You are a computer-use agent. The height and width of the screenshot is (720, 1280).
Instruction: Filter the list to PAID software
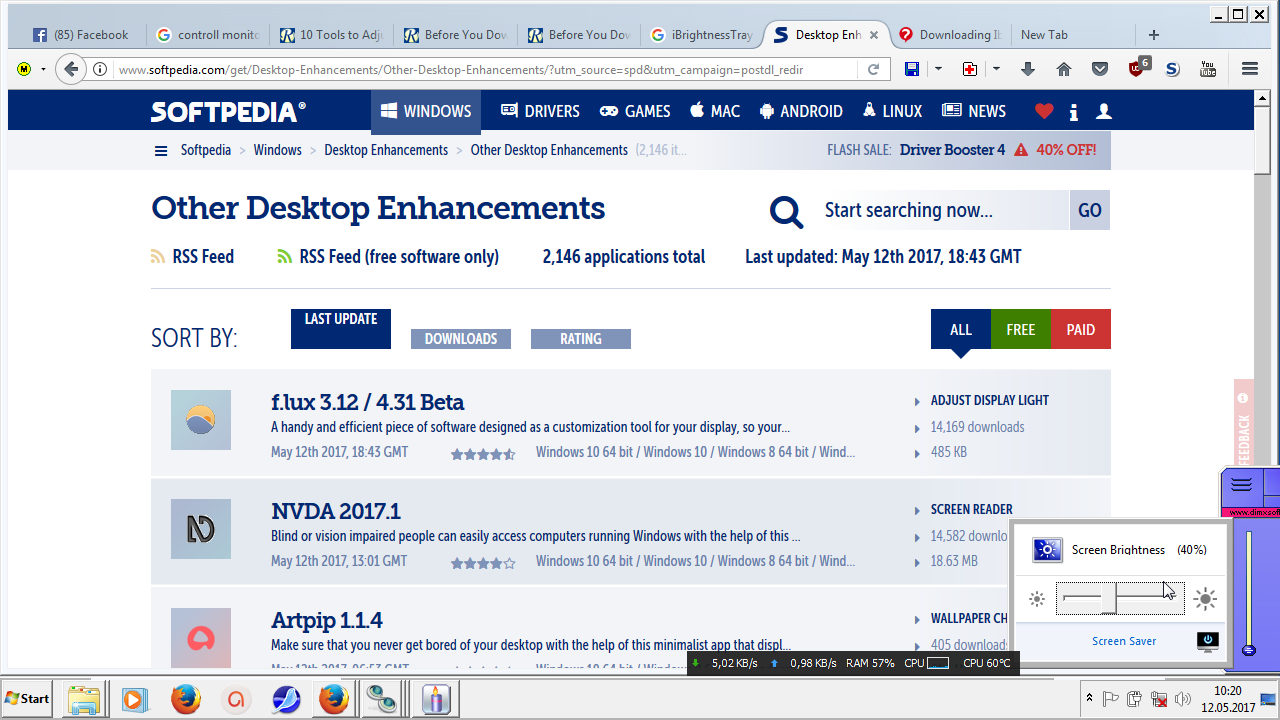pos(1081,329)
